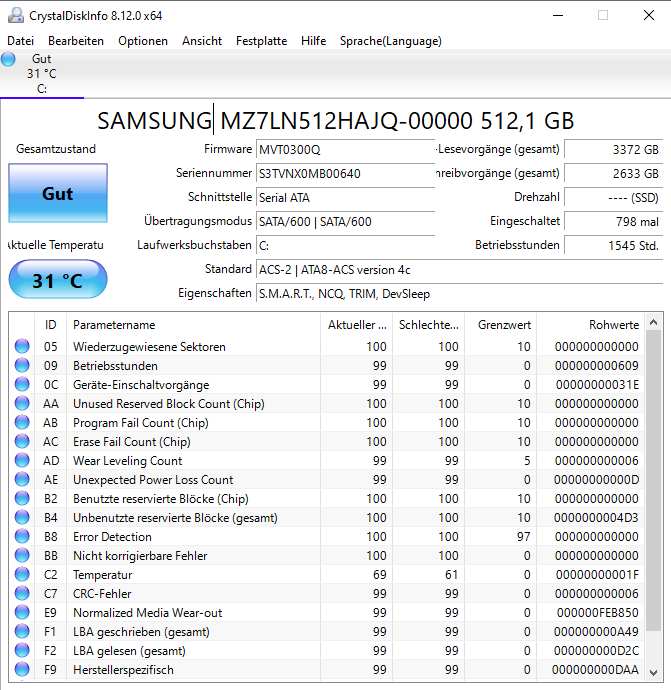Click Eingeschaltet value 798 mal
Screen dimensions: 671x690
pos(613,221)
